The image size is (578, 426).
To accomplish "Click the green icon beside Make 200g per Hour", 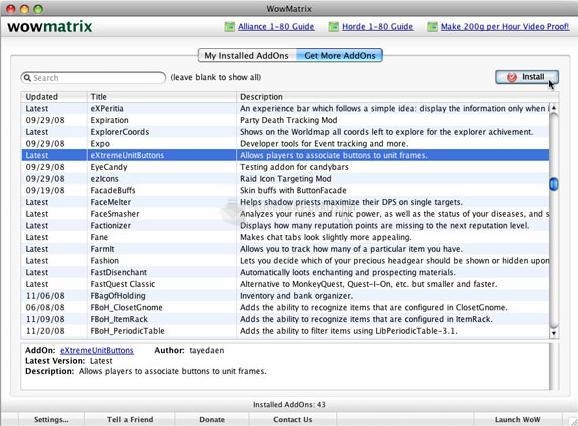I will click(x=432, y=27).
